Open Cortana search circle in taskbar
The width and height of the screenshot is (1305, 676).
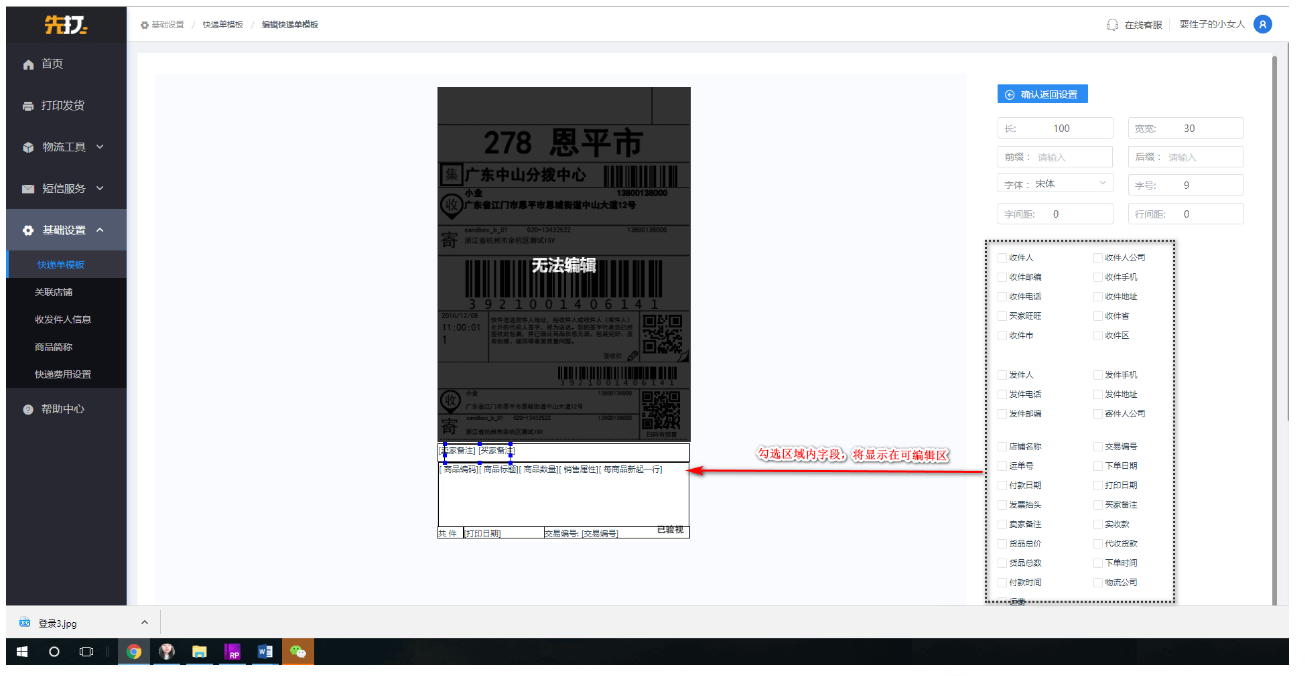click(x=54, y=651)
